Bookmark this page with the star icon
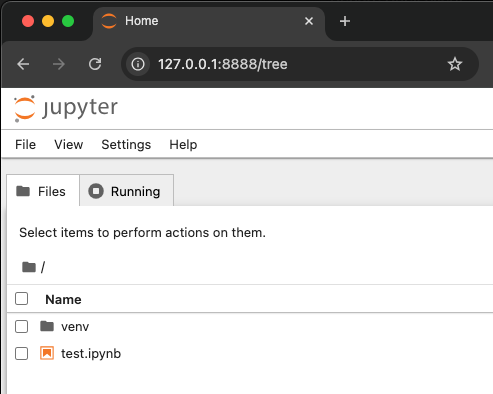493x394 pixels. pos(455,64)
